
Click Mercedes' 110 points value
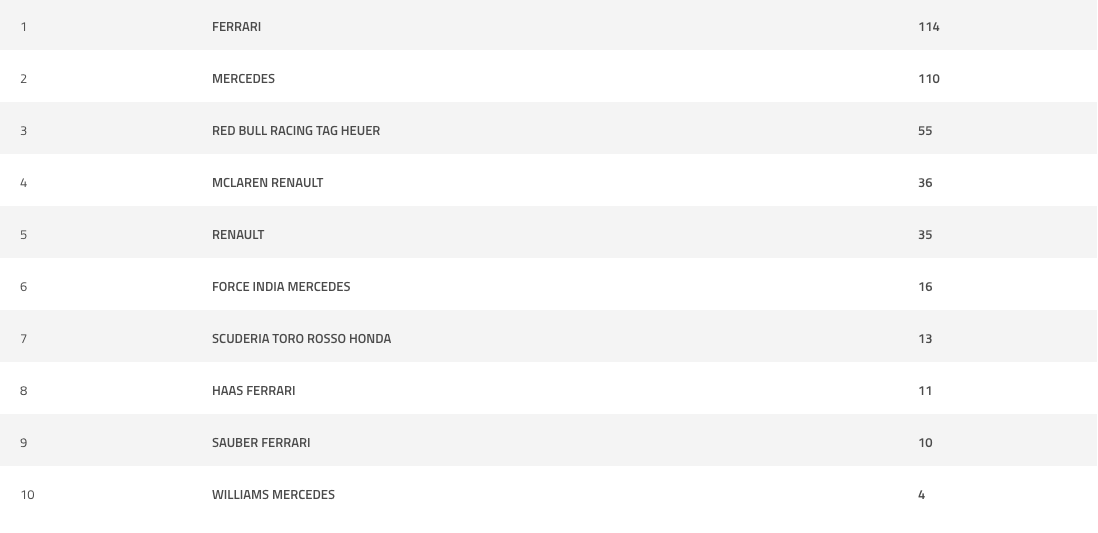929,78
